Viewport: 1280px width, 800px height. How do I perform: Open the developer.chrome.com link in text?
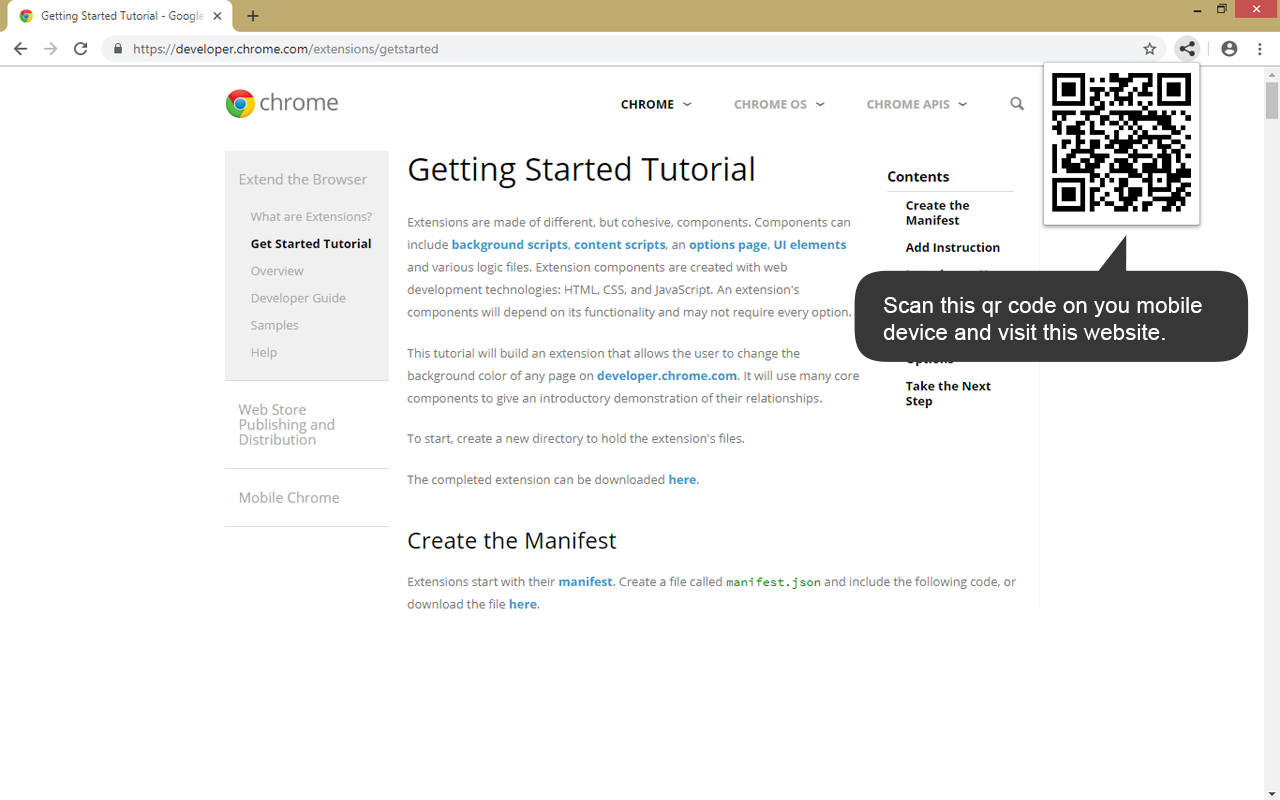pos(667,375)
